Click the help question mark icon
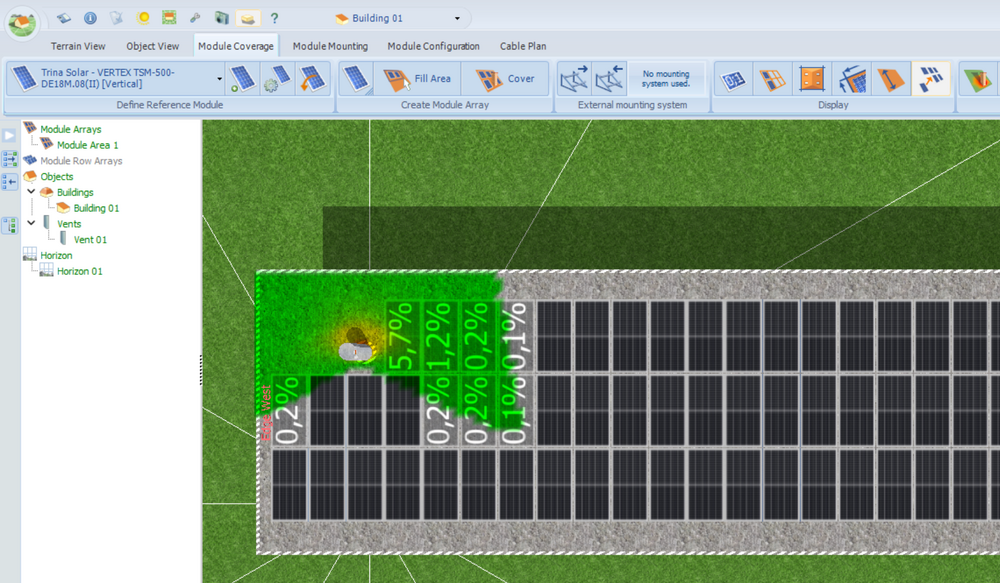This screenshot has height=583, width=1000. (274, 18)
